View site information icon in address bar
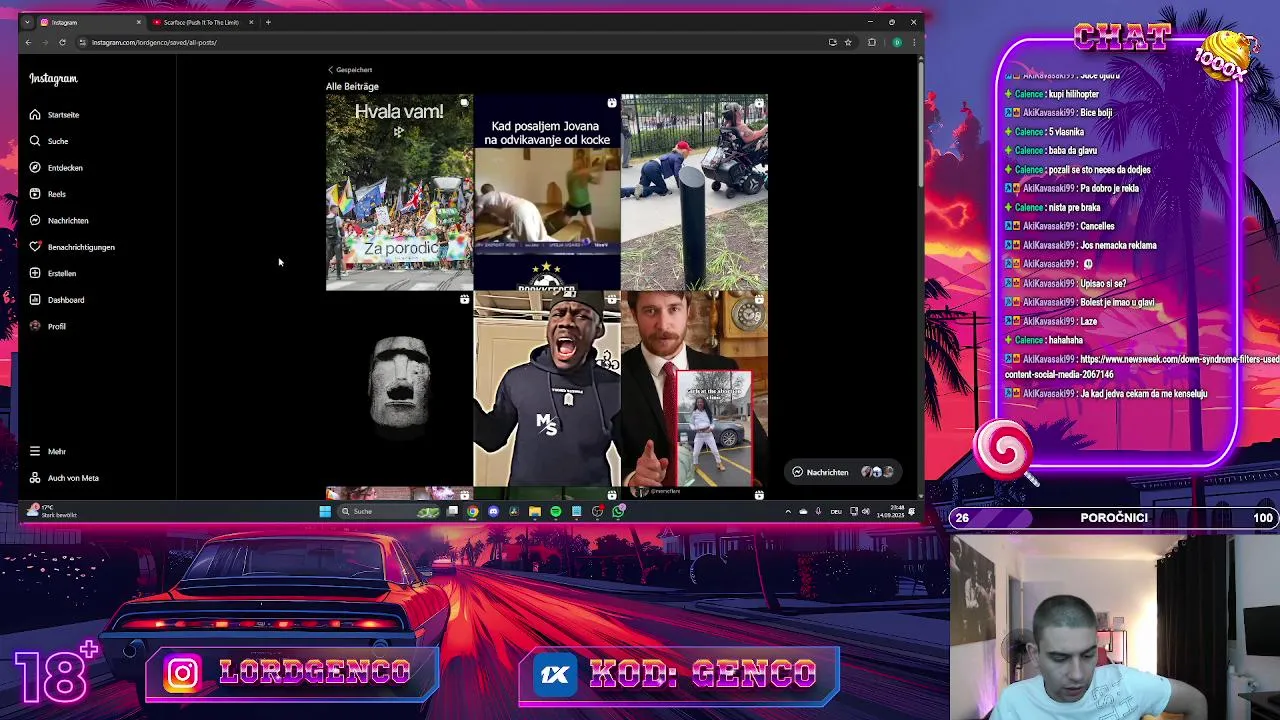 coord(84,42)
